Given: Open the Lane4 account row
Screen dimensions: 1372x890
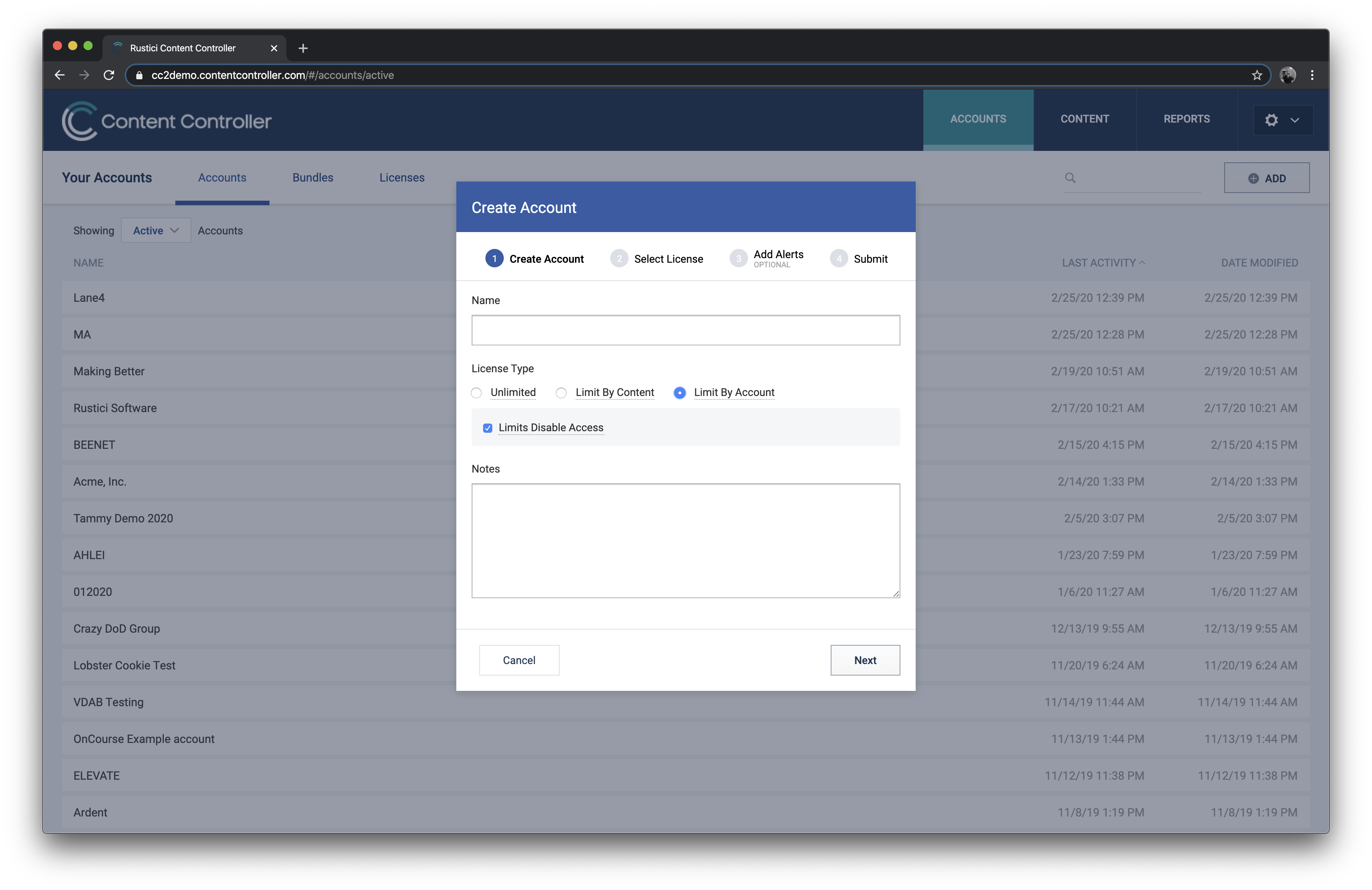Looking at the screenshot, I should click(685, 298).
